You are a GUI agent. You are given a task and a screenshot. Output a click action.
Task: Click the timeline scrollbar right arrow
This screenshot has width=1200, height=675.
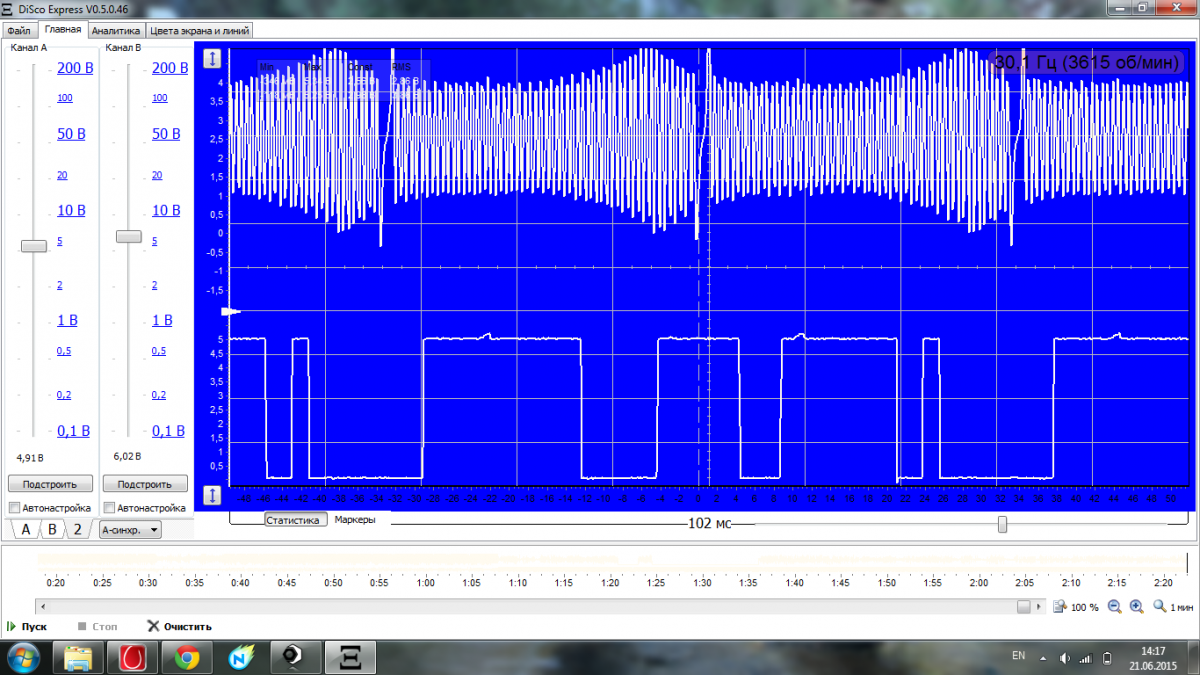(1040, 607)
